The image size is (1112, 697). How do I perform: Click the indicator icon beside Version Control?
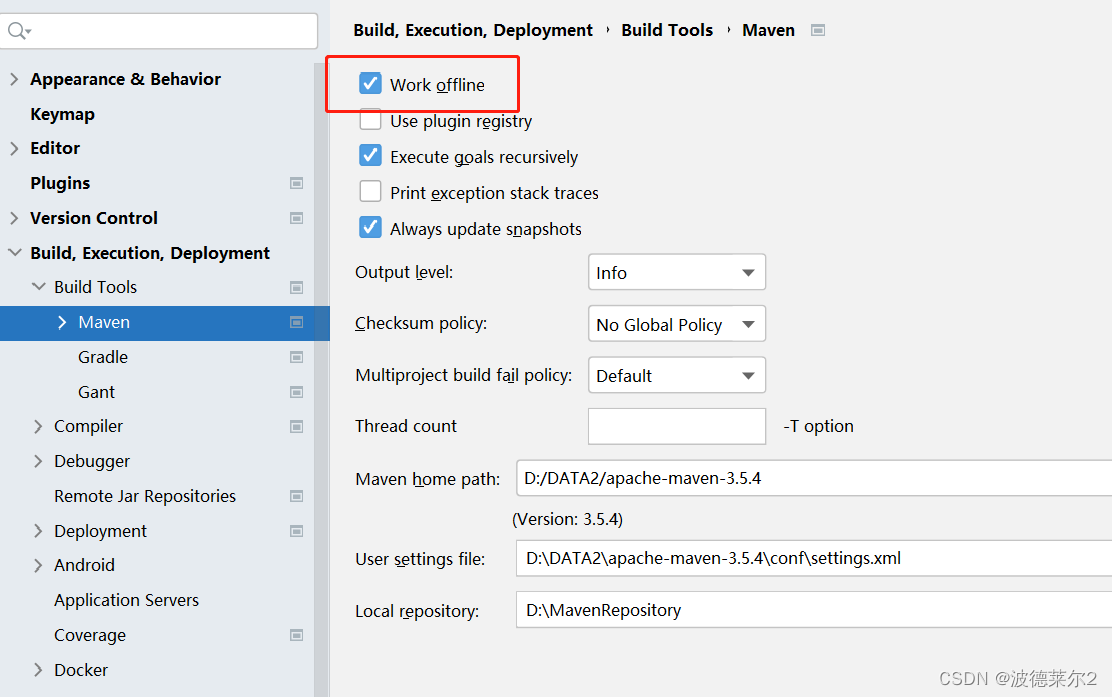(x=297, y=218)
